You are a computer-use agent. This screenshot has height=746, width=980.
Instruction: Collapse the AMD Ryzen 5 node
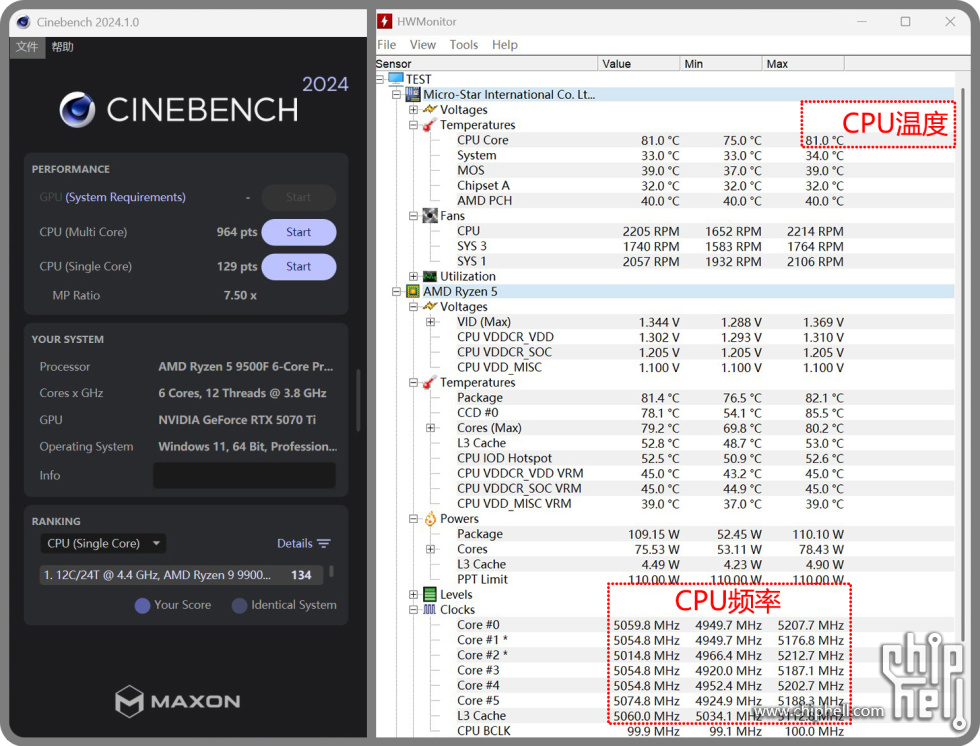(x=397, y=292)
